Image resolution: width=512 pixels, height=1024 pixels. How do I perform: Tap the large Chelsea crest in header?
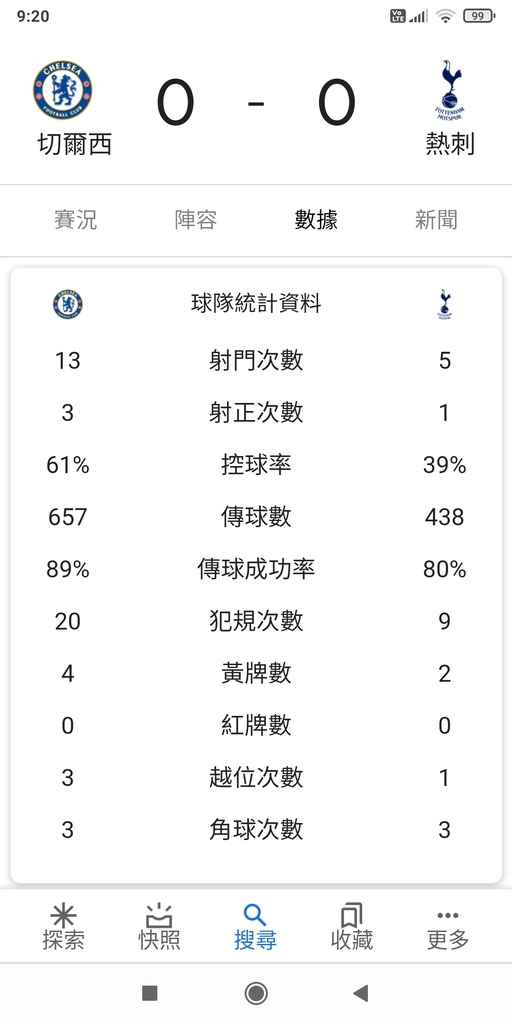63,90
